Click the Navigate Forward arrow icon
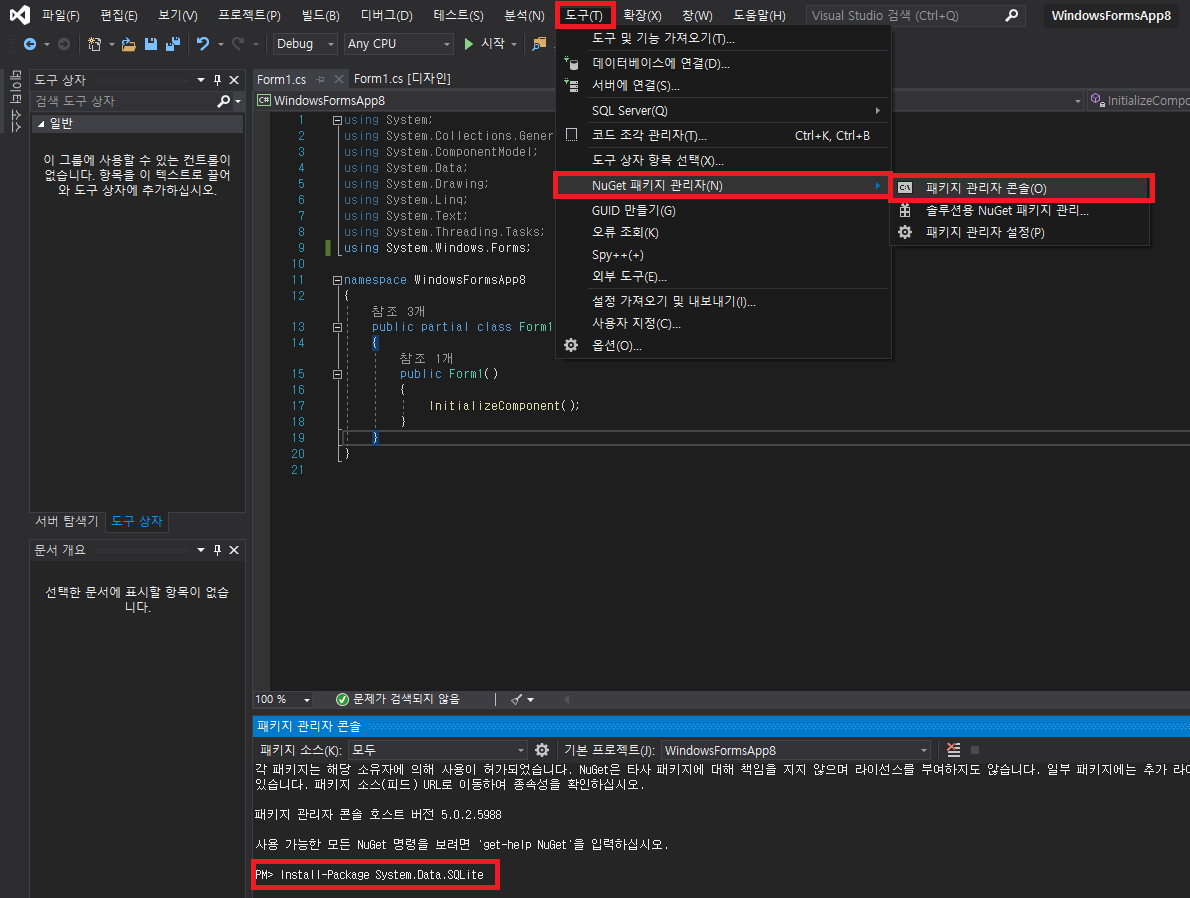This screenshot has height=898, width=1190. pyautogui.click(x=65, y=44)
